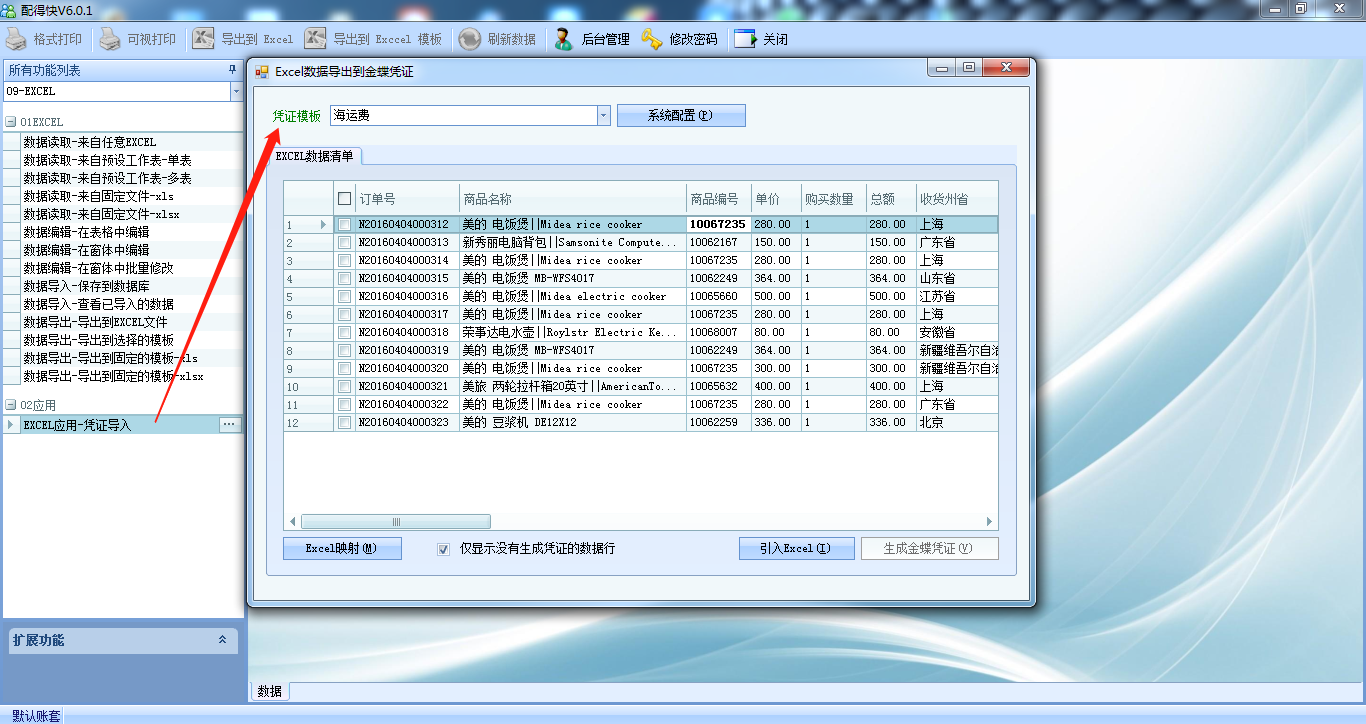Select 数据读取-来自预设工作表-单表 item
The height and width of the screenshot is (724, 1366).
[x=107, y=160]
